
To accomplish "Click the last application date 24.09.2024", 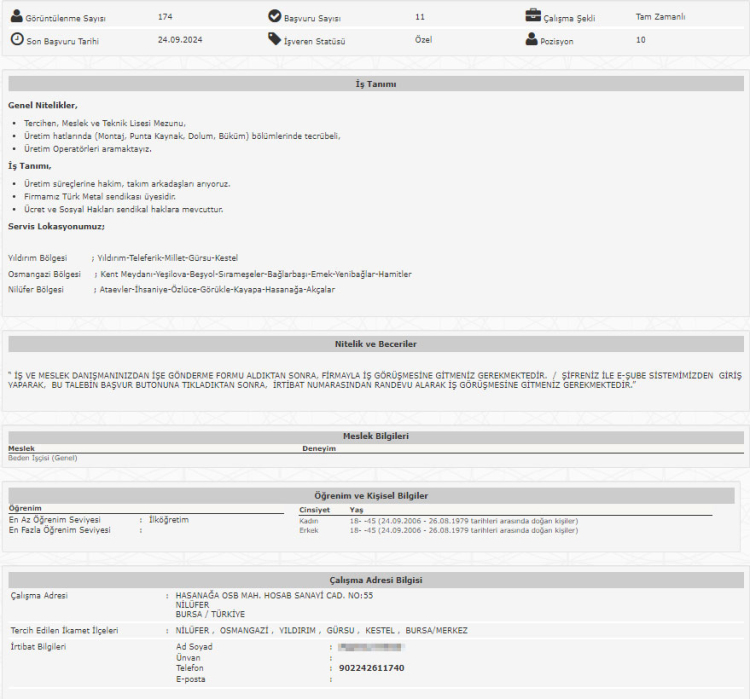I will (x=180, y=40).
